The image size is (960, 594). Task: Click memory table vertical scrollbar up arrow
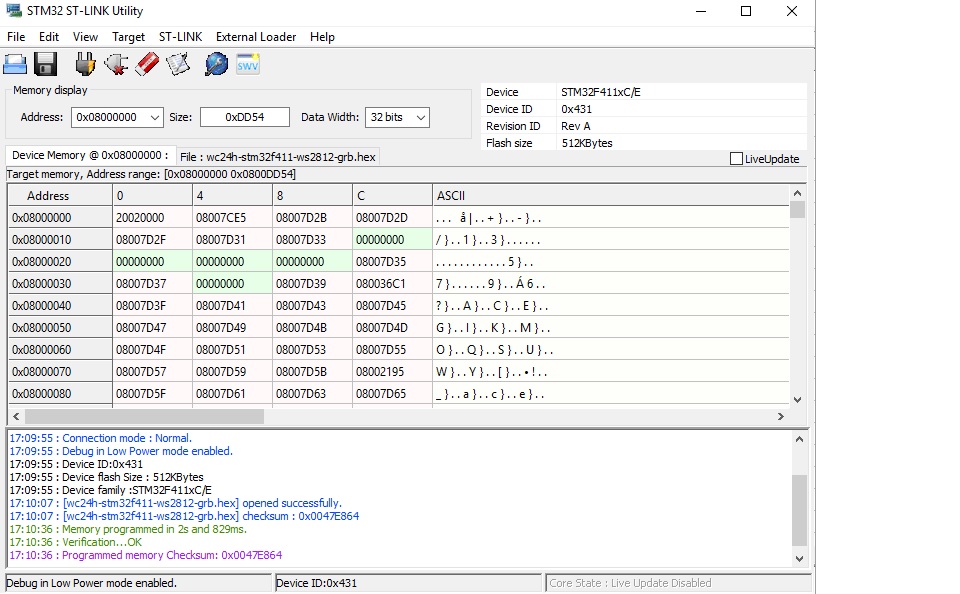pyautogui.click(x=797, y=194)
